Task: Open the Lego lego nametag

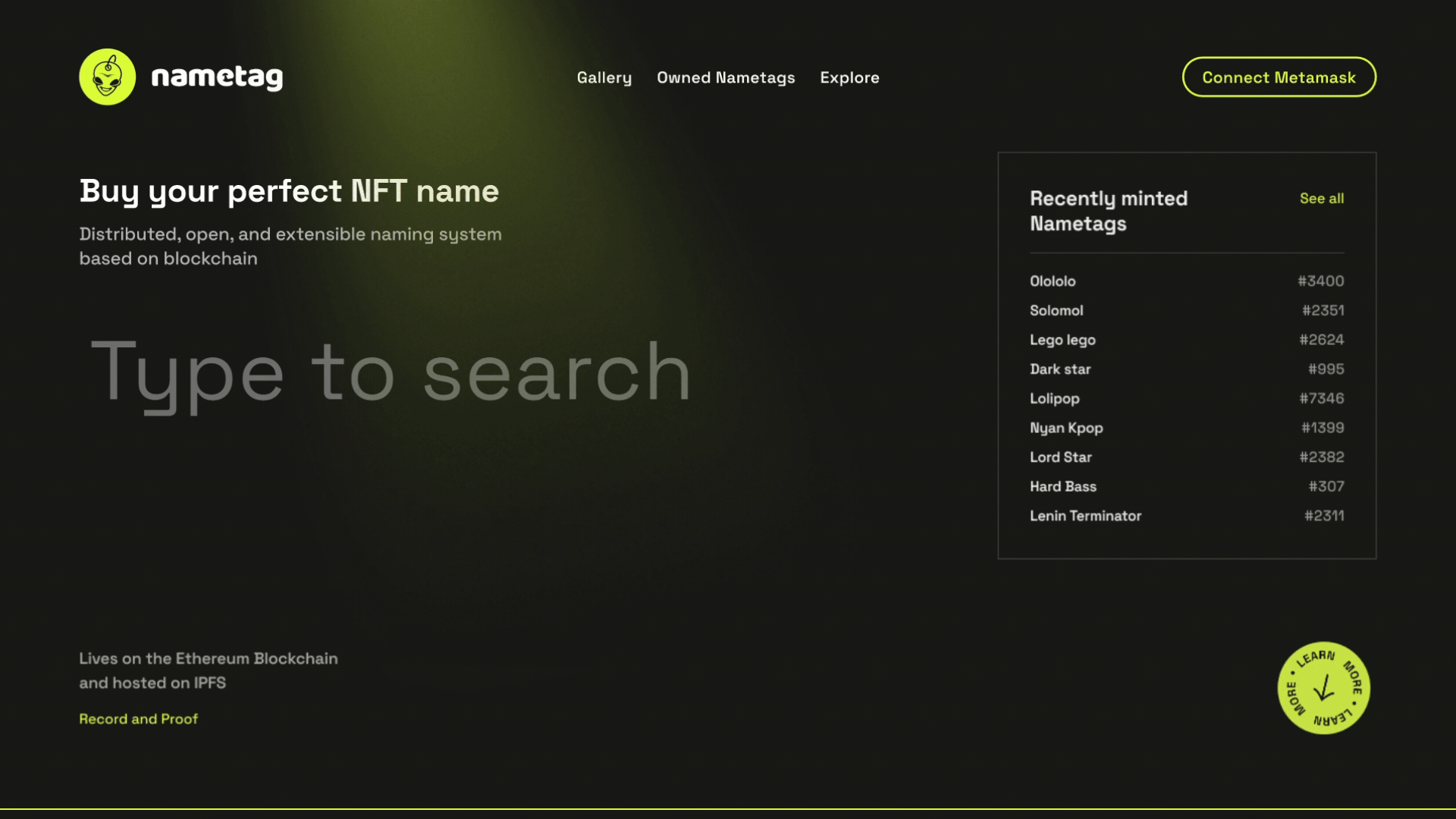Action: 1062,340
